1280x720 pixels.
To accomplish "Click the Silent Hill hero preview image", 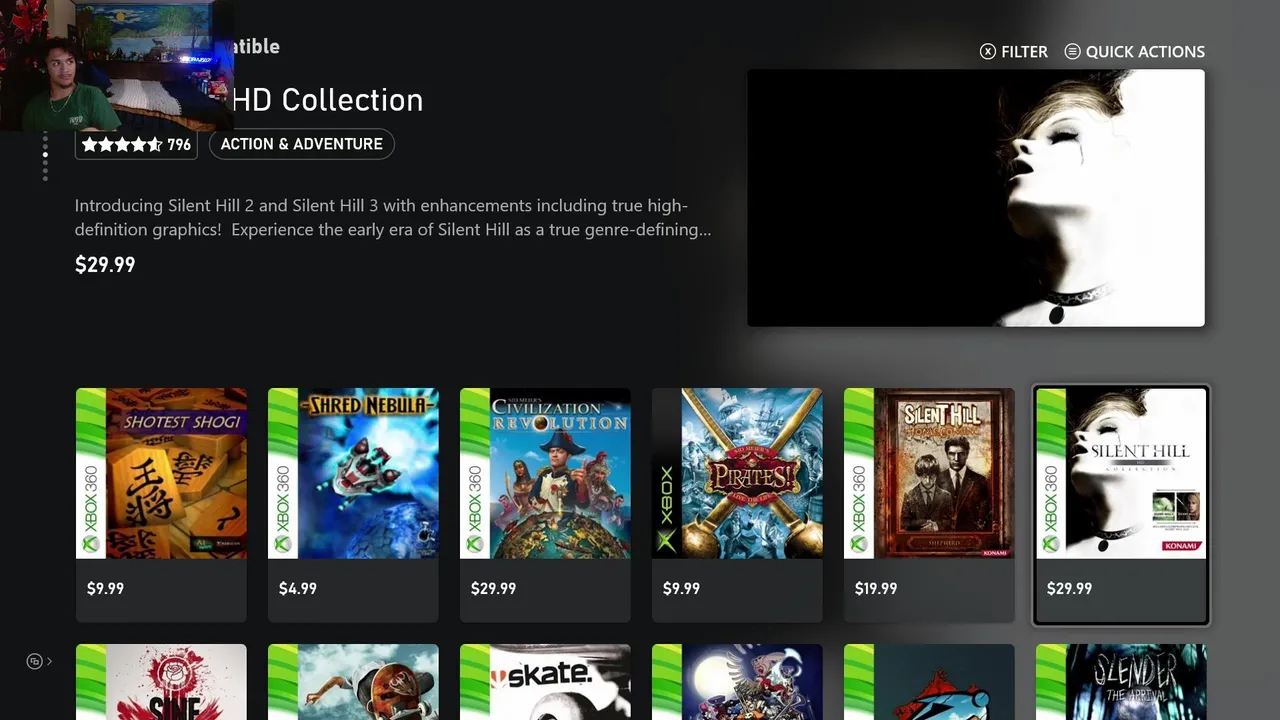I will [976, 198].
